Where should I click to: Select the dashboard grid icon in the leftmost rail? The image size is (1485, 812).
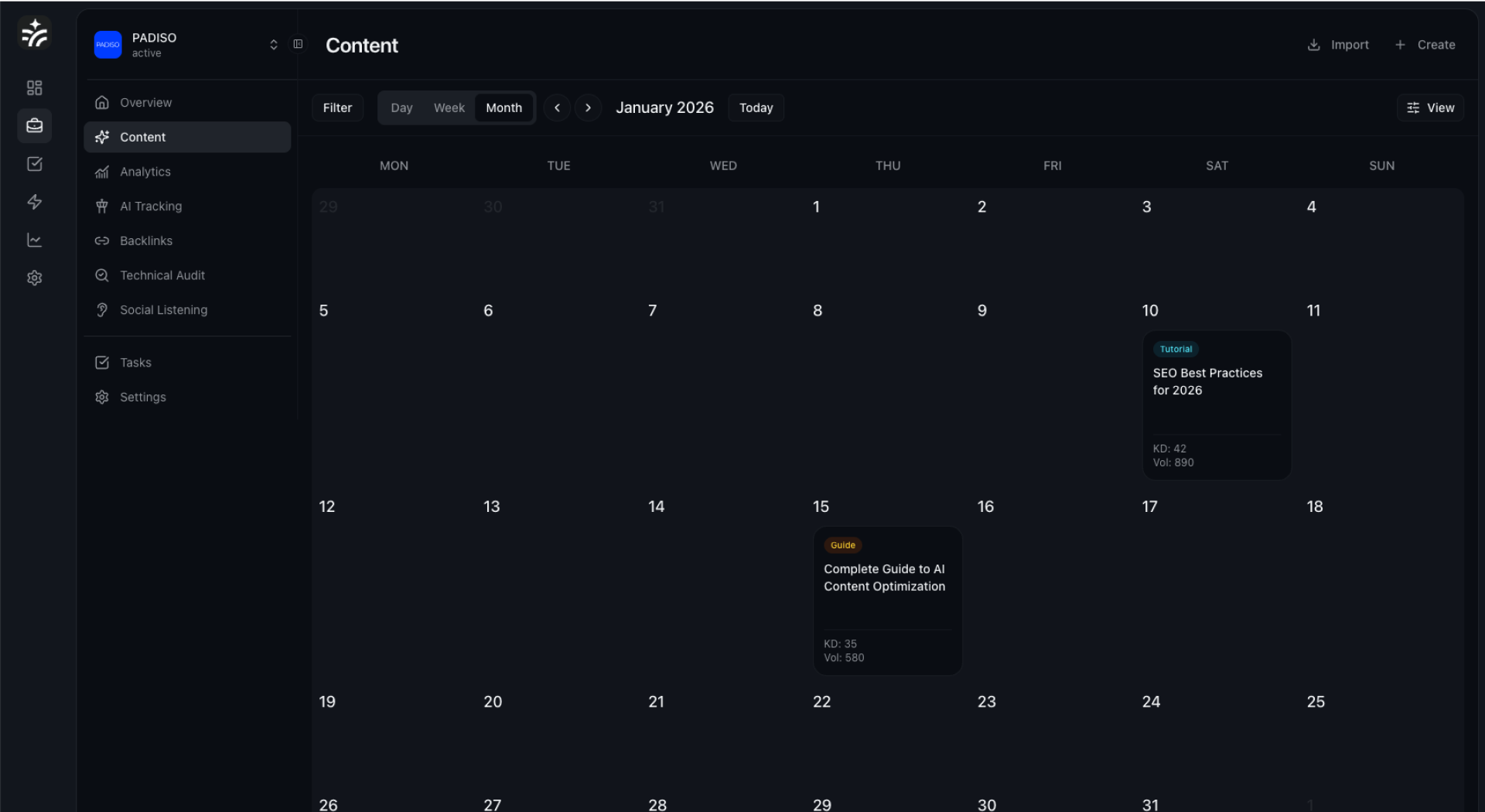(34, 87)
